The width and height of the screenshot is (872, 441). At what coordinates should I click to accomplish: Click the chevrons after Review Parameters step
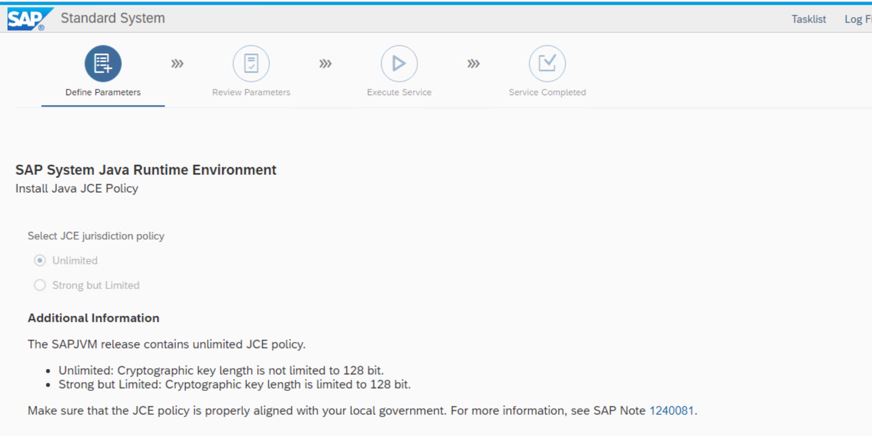click(325, 63)
